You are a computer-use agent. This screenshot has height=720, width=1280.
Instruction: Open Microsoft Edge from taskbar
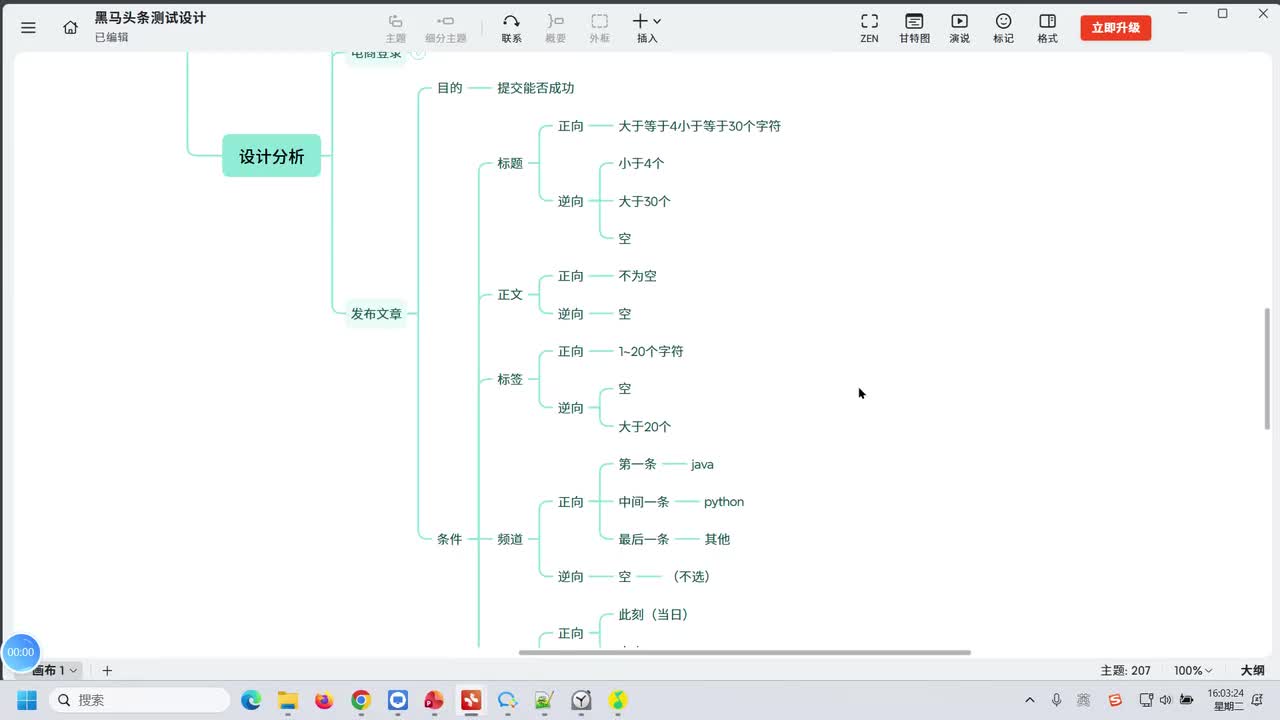(x=251, y=700)
